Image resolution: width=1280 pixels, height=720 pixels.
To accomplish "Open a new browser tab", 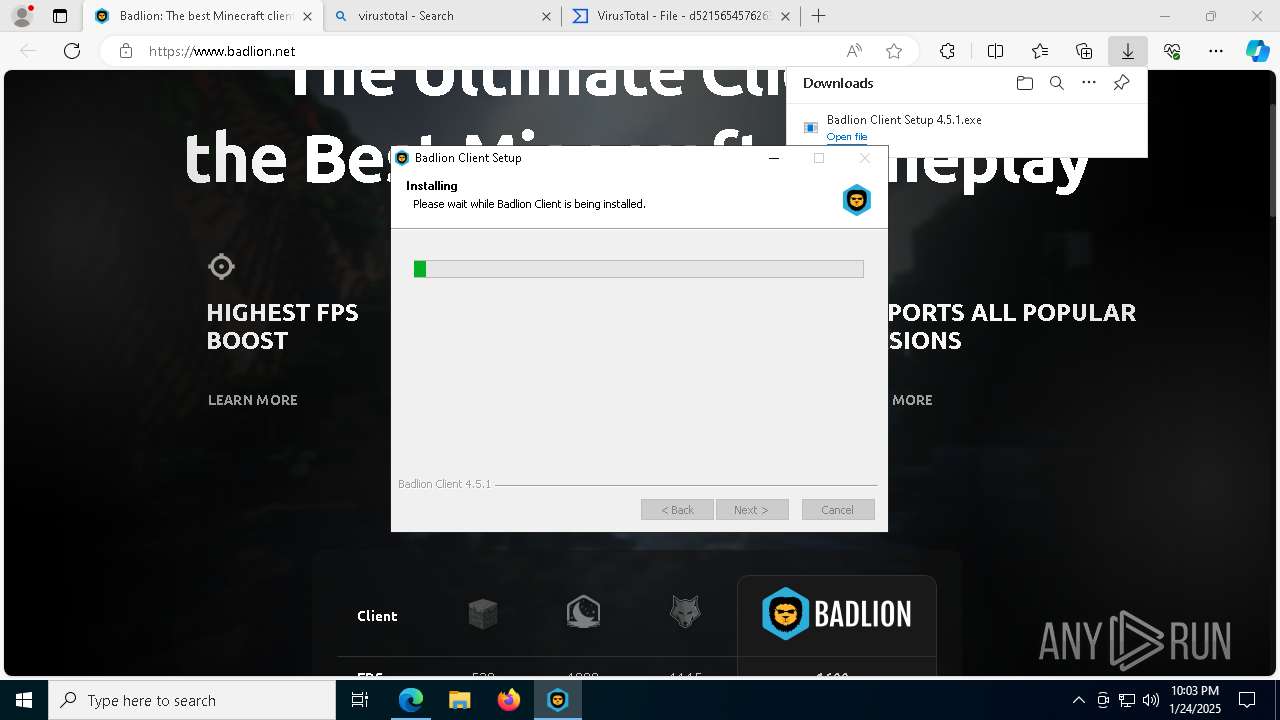I will (819, 16).
